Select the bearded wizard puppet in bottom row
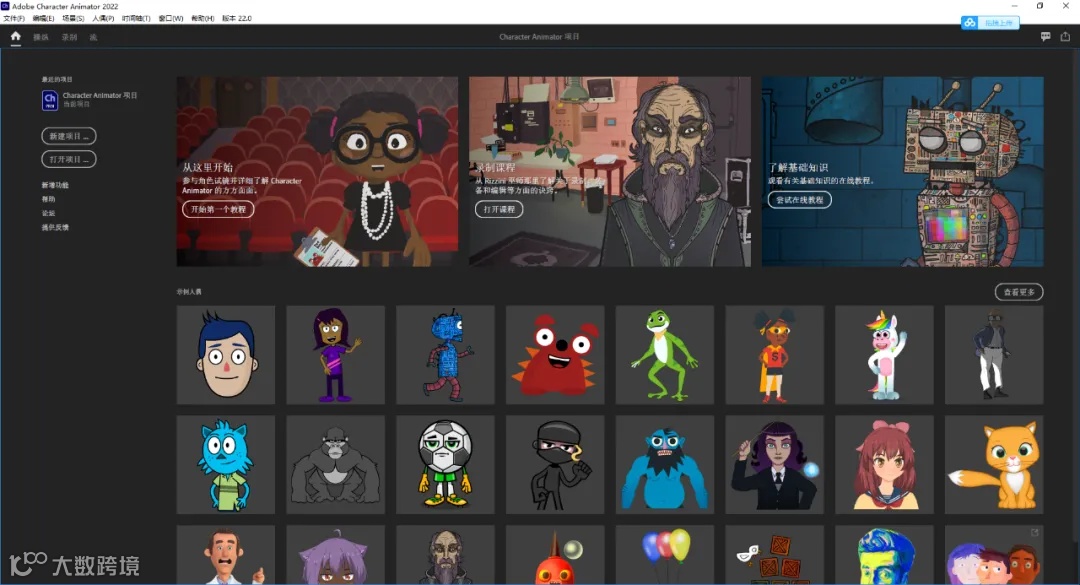 [x=445, y=555]
